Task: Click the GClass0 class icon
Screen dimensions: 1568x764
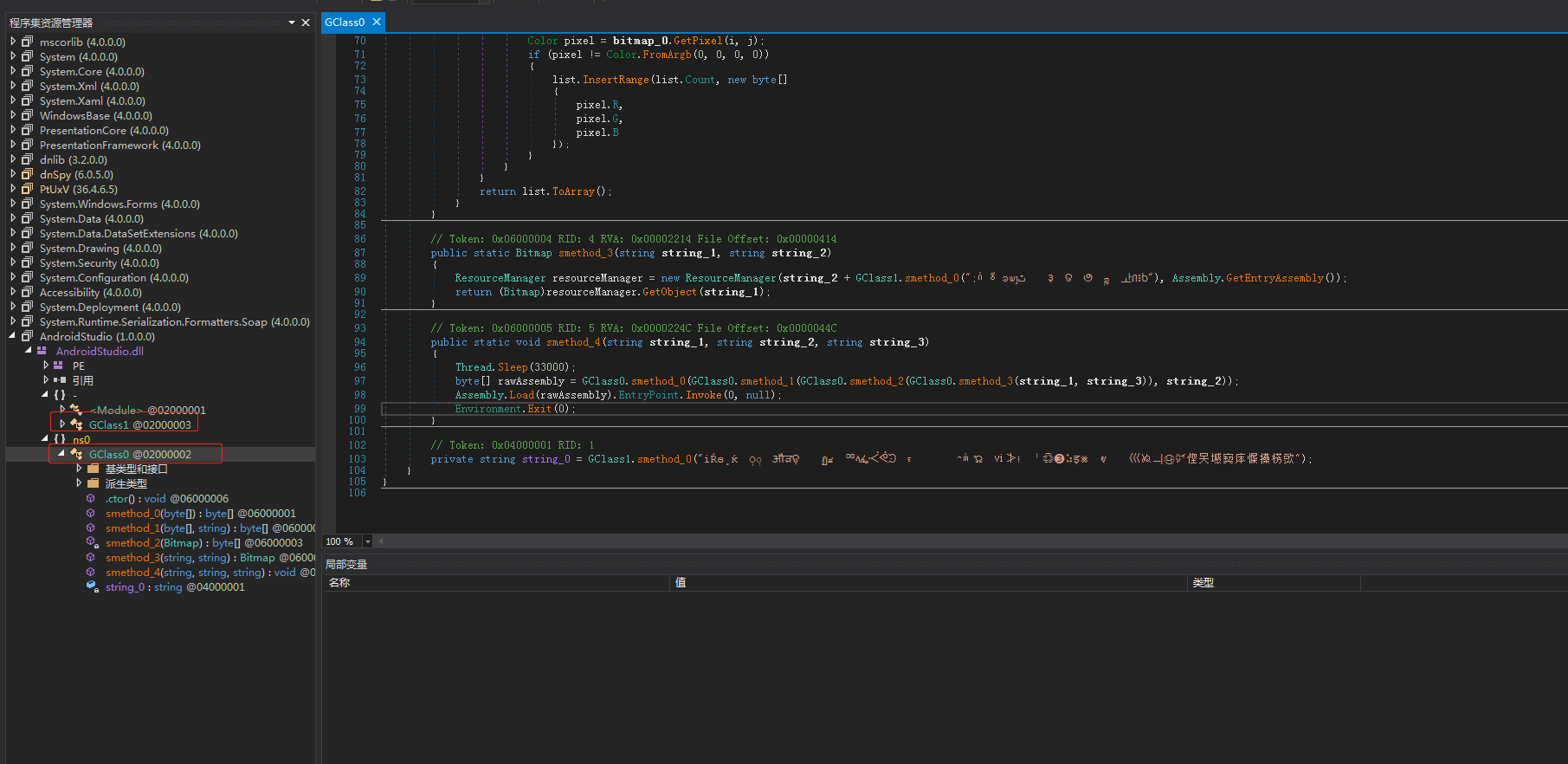Action: 76,454
